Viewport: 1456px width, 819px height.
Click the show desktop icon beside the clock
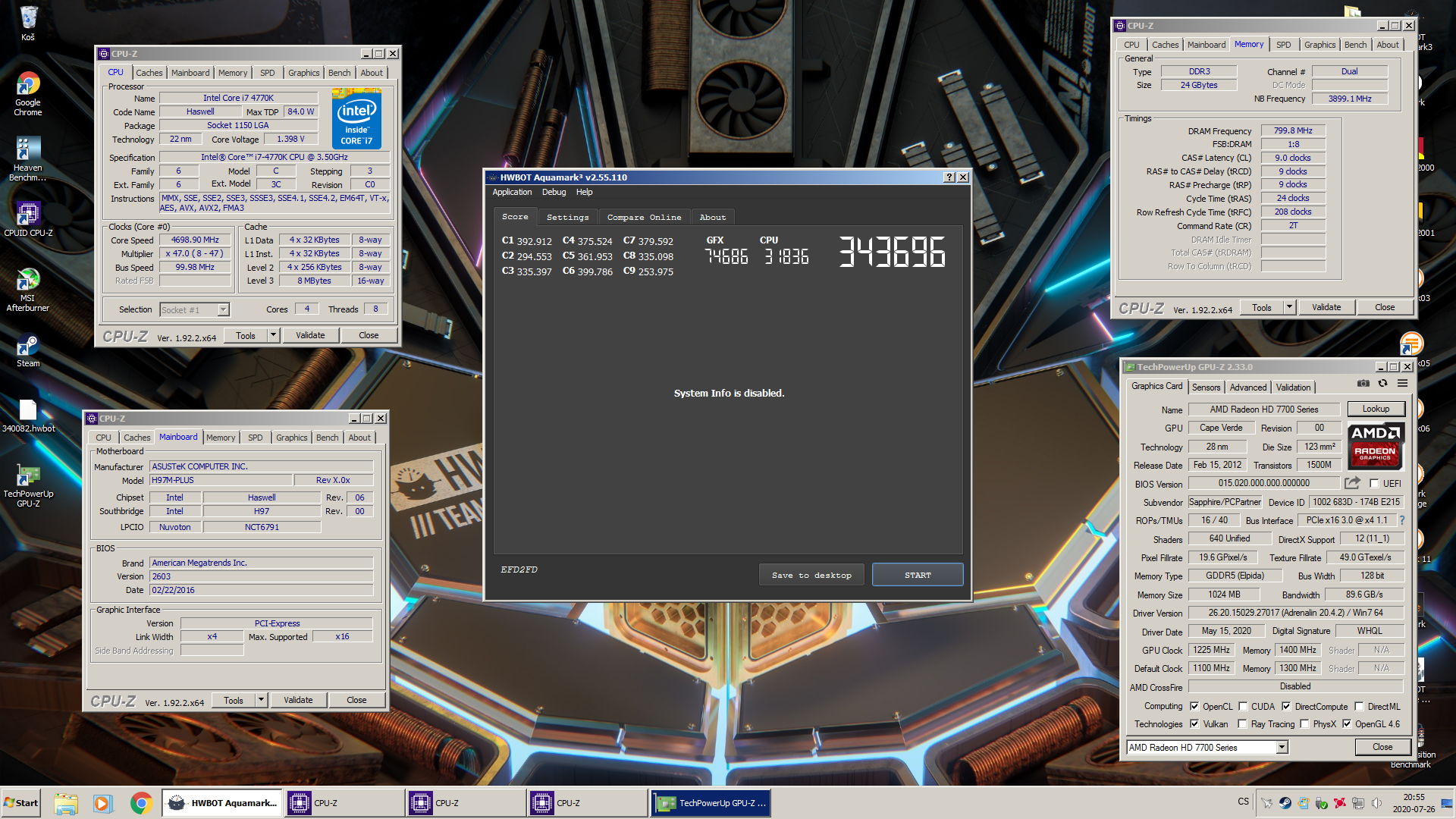coord(1448,803)
